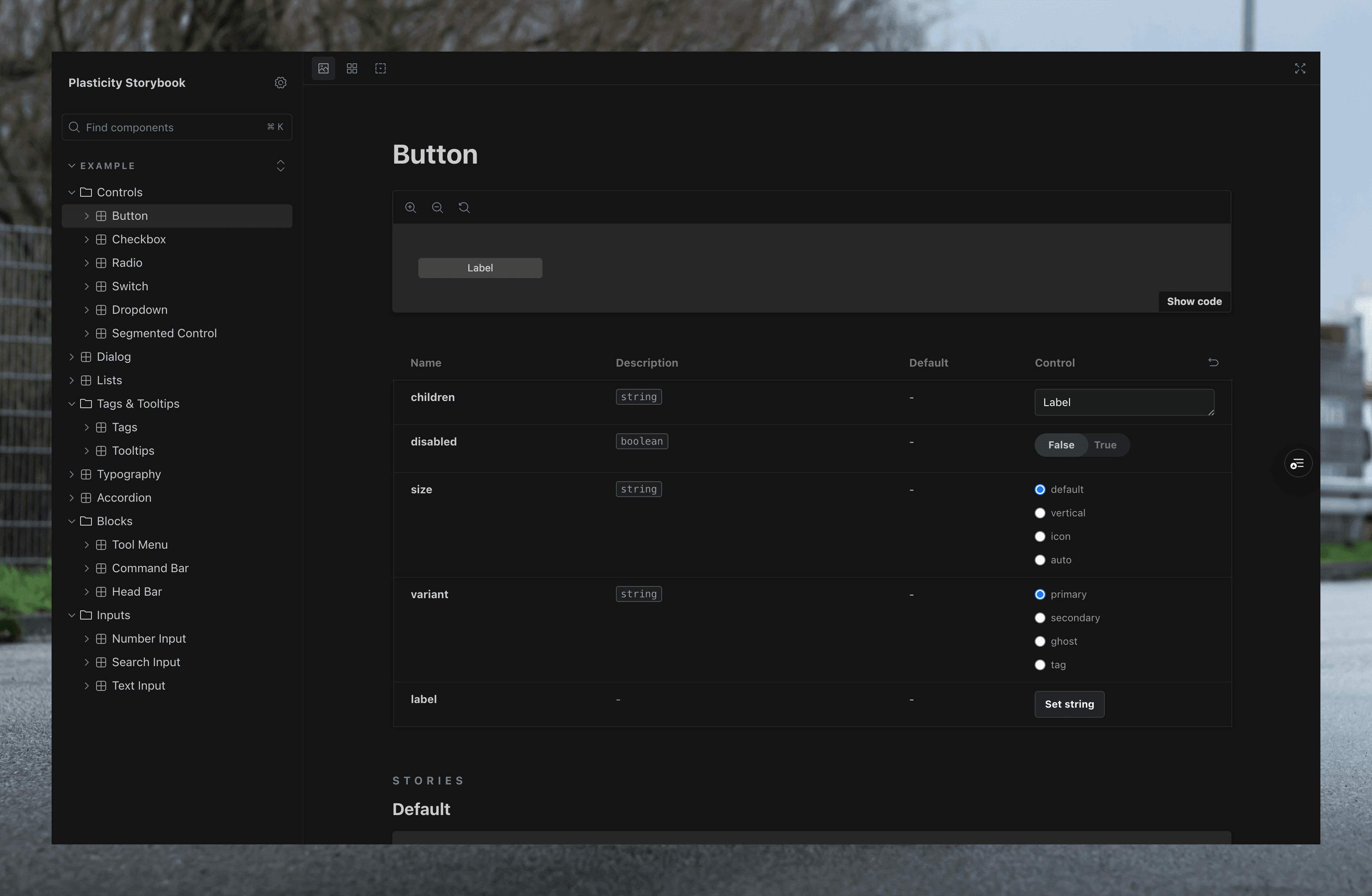Toggle grid view icon in top toolbar

coord(352,68)
